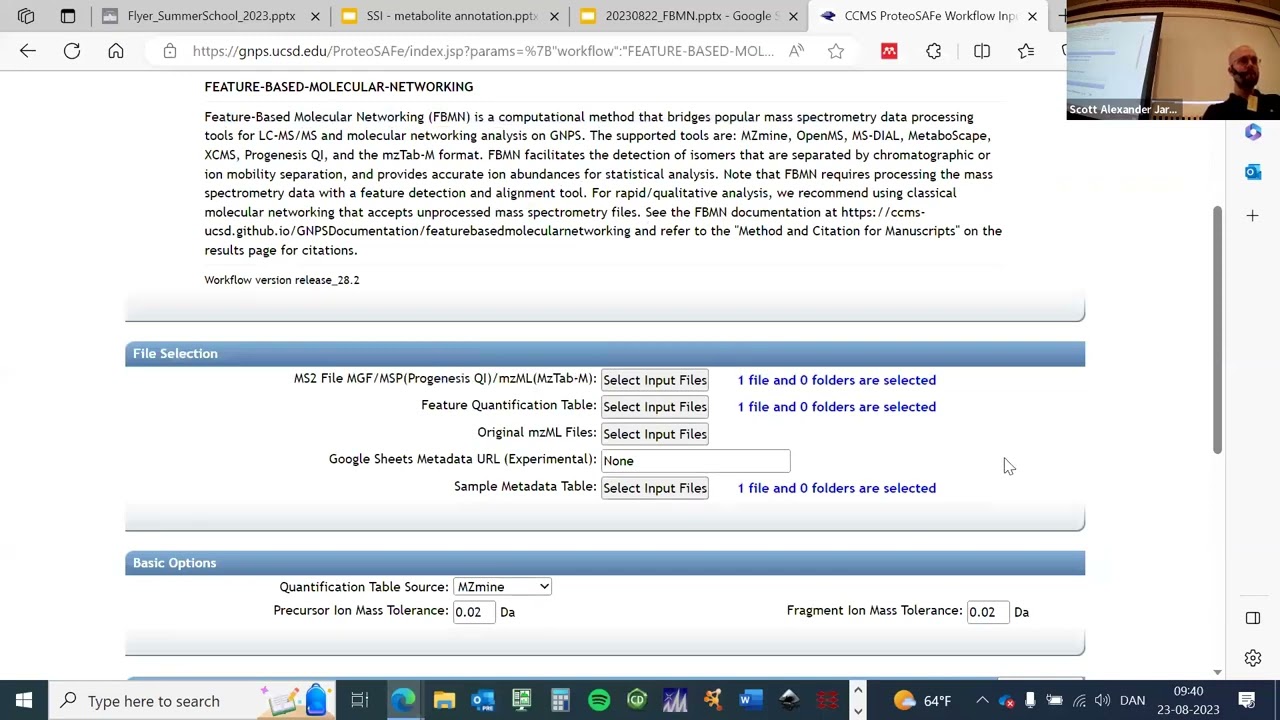Screen dimensions: 1280x720
Task: Open Task View in taskbar
Action: click(x=360, y=700)
